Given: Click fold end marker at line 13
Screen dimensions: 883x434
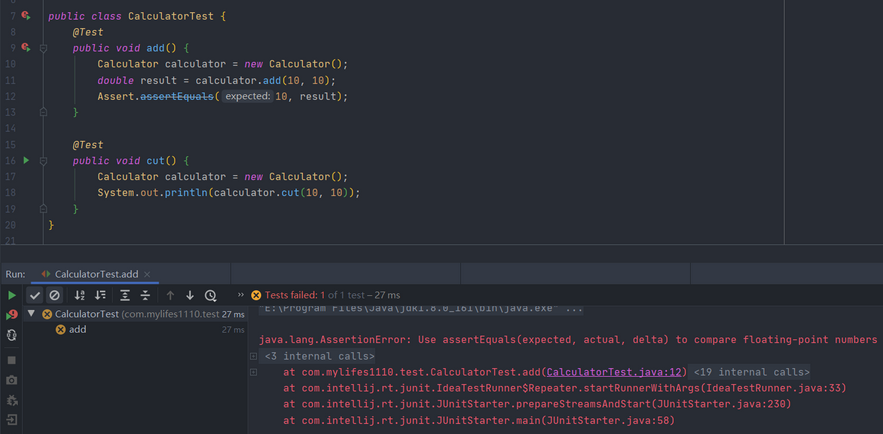Looking at the screenshot, I should 43,113.
